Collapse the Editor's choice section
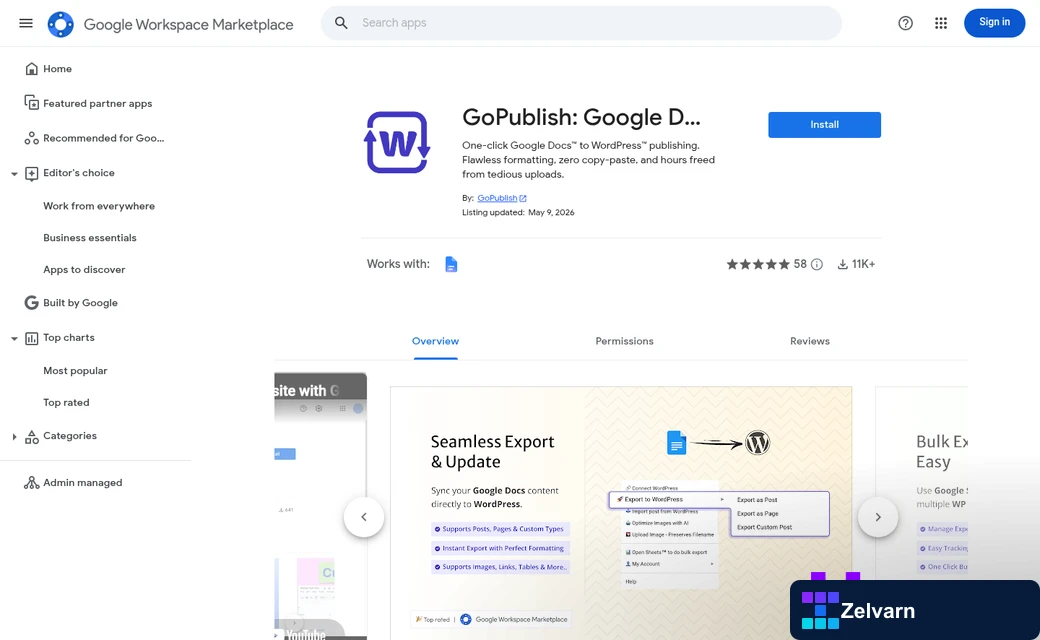 [x=14, y=174]
